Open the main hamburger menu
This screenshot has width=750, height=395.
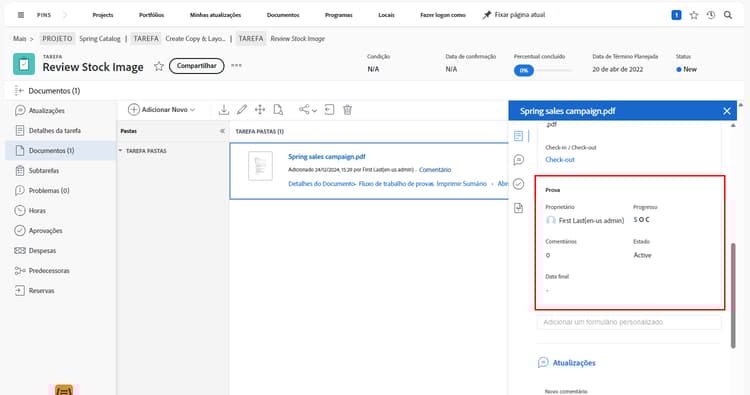click(x=21, y=15)
